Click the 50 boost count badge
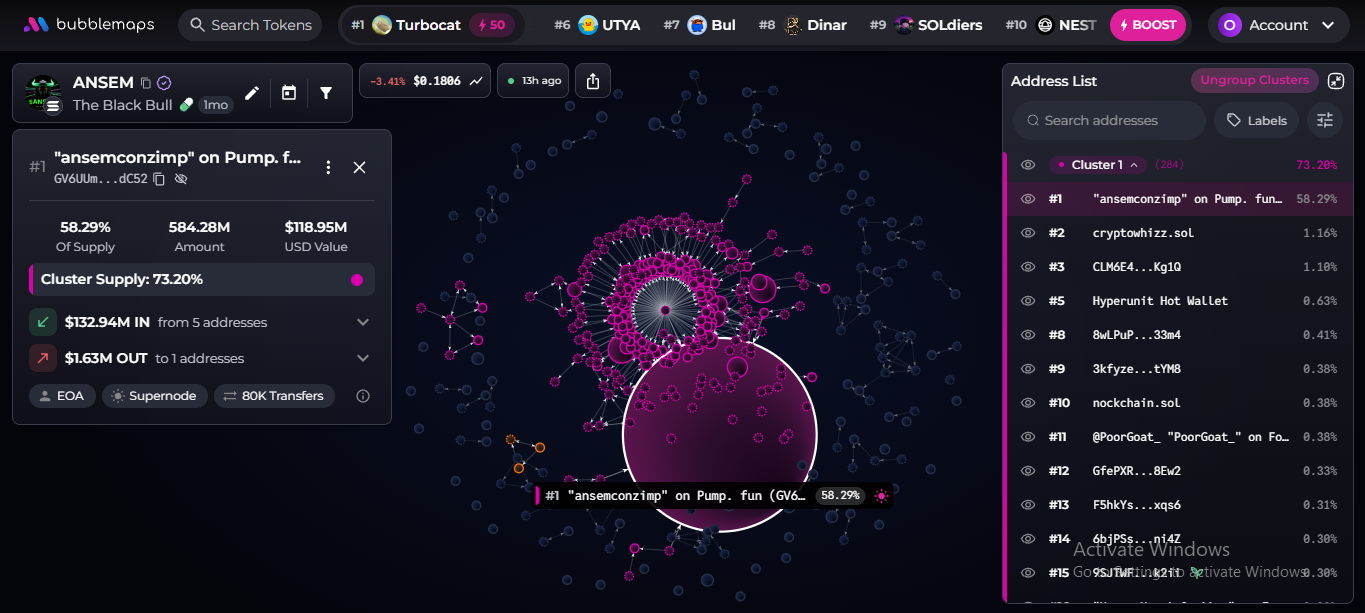This screenshot has height=613, width=1365. 492,25
